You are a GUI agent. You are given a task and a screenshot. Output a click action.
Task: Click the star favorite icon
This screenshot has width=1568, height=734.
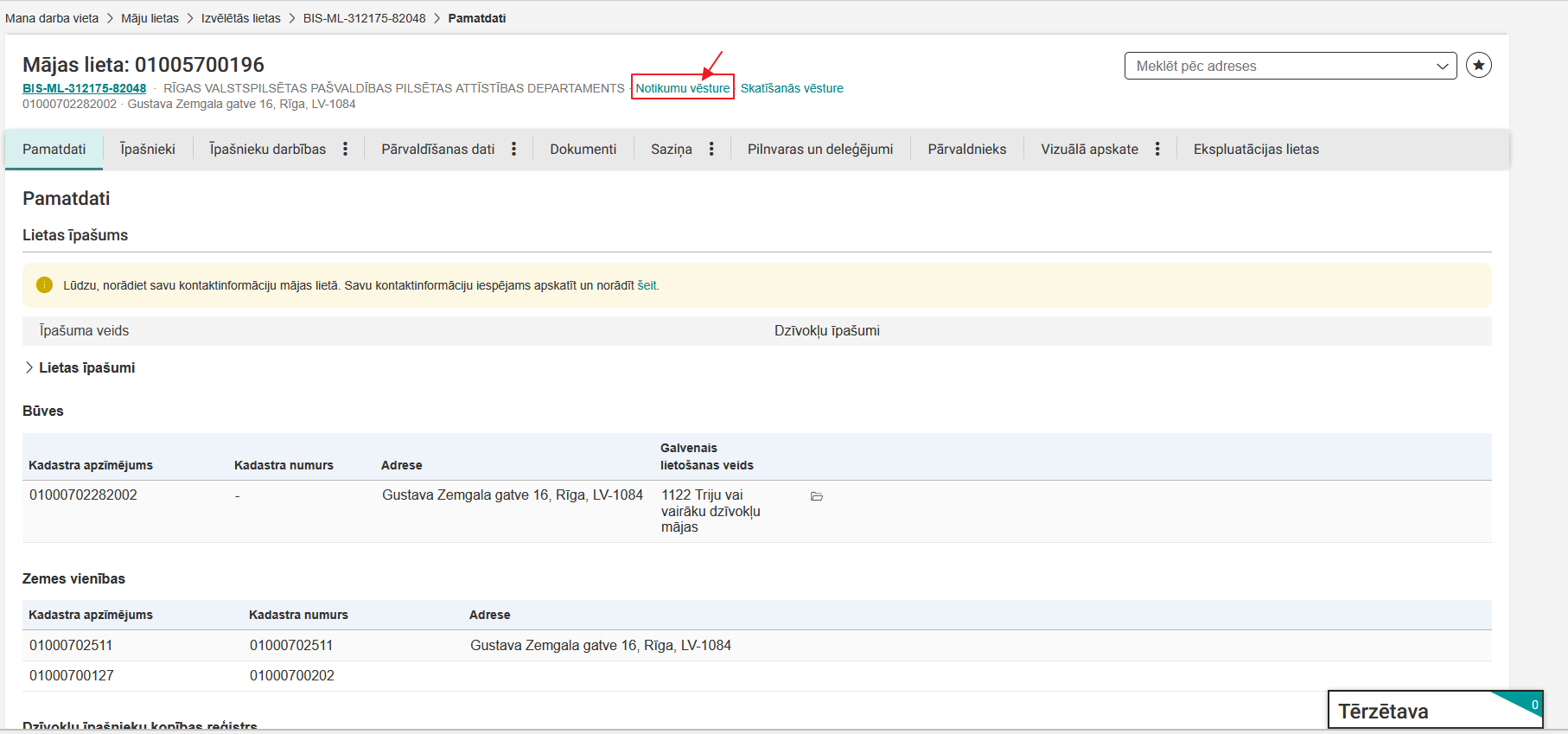click(1478, 66)
